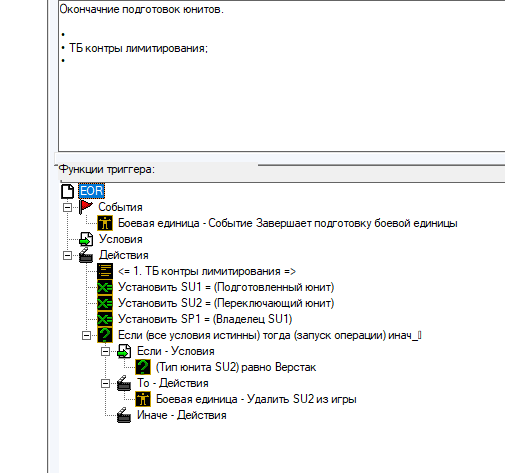The width and height of the screenshot is (505, 473).
Task: Click comment line Окончание подготовок юнитов
Action: [141, 9]
